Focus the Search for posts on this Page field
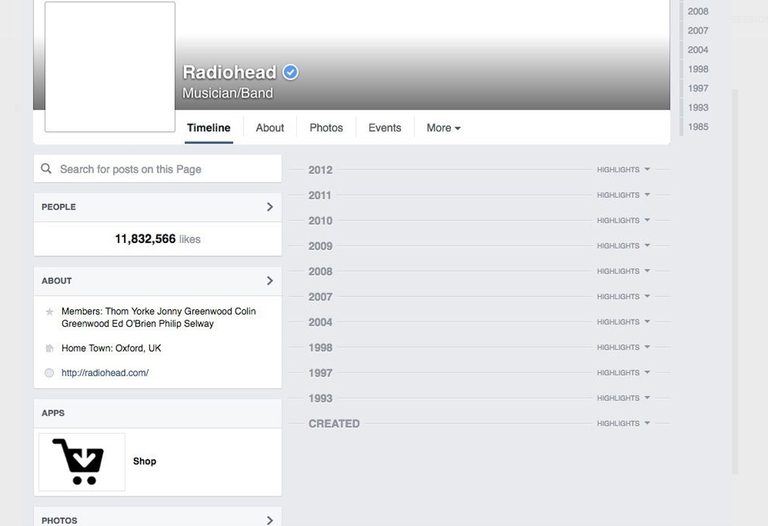The image size is (768, 526). tap(158, 169)
